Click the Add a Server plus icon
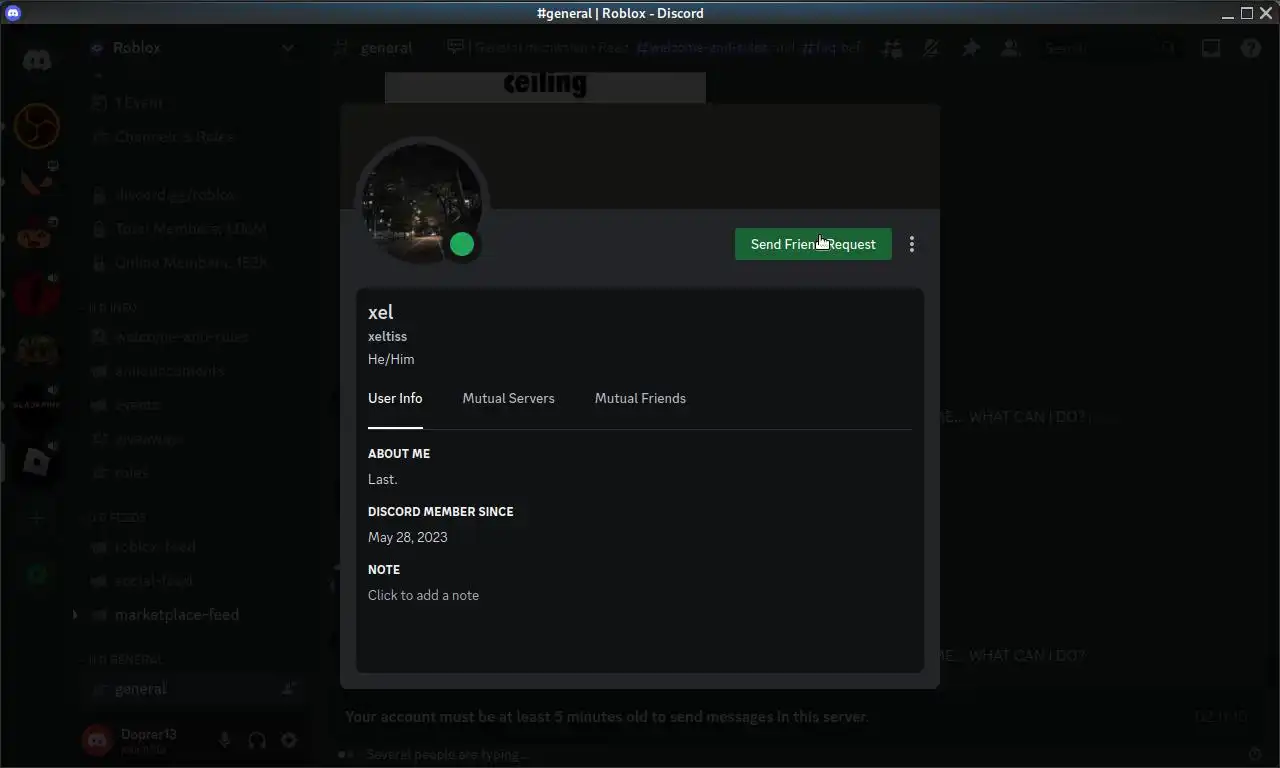The height and width of the screenshot is (768, 1280). tap(37, 518)
